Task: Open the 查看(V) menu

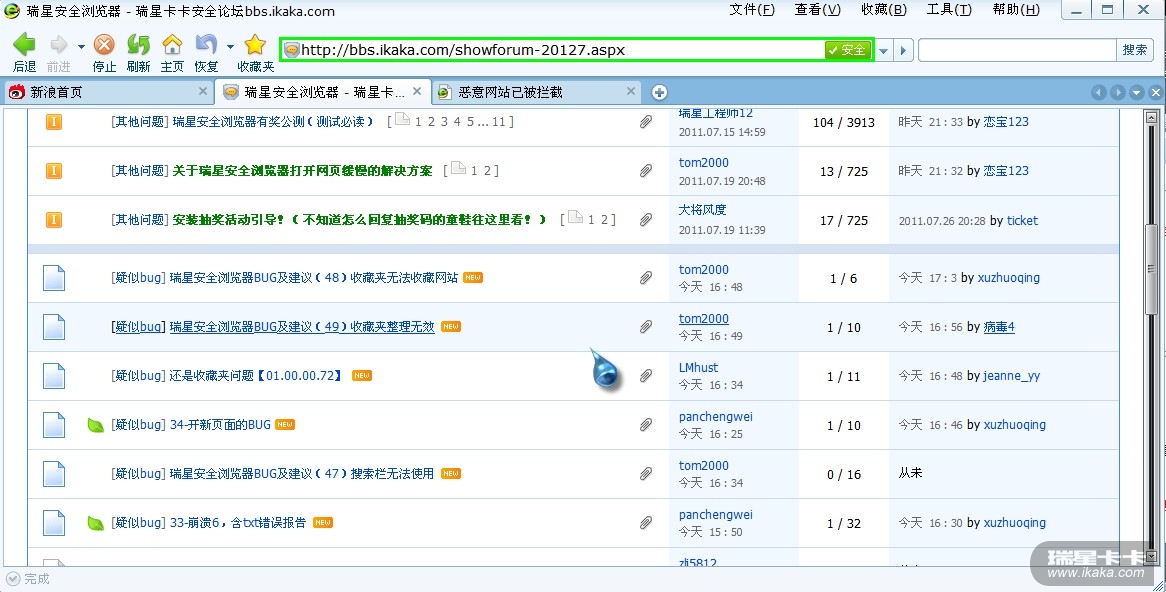Action: click(x=817, y=10)
